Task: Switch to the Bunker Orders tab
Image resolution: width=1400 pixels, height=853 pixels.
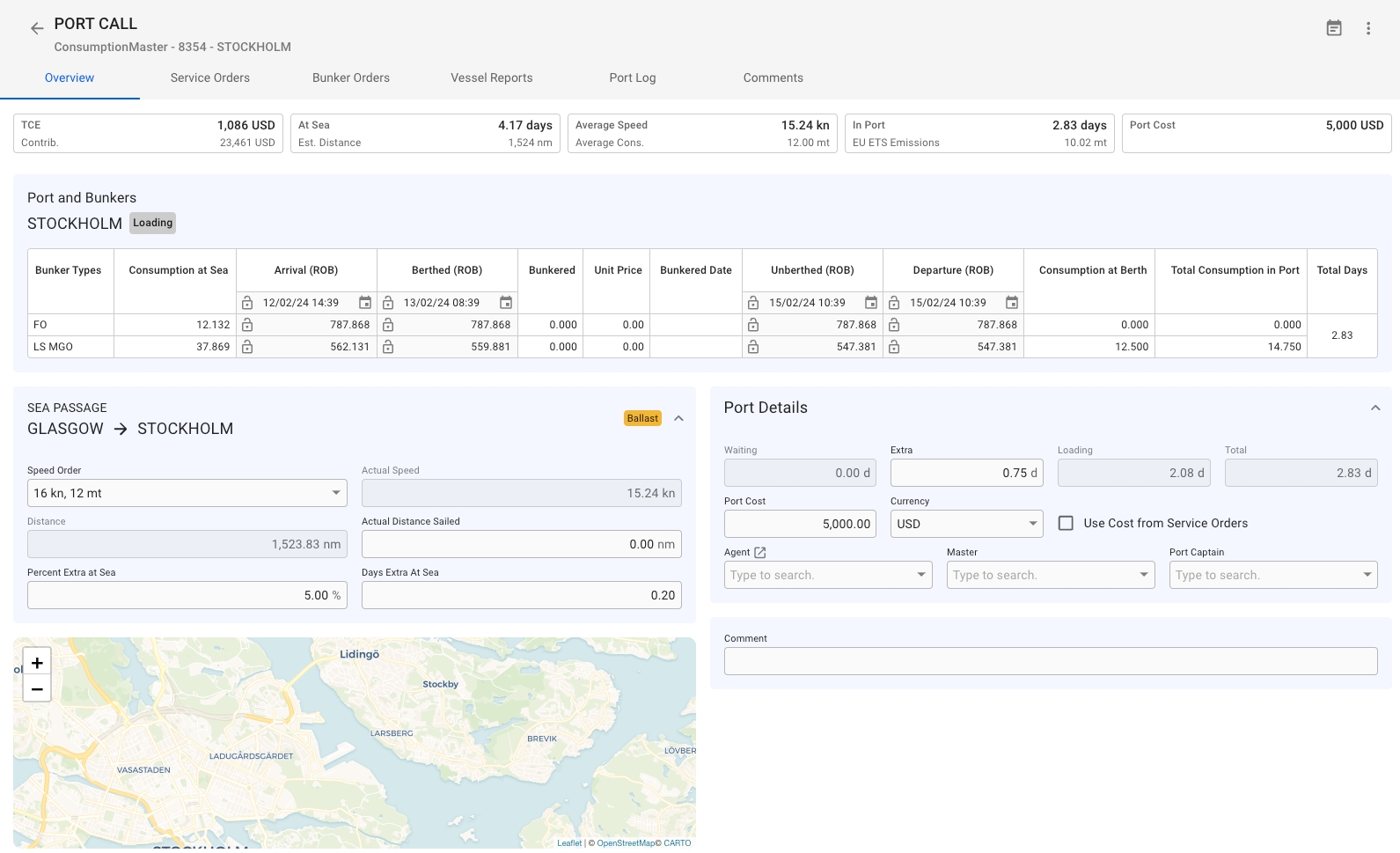Action: click(350, 77)
